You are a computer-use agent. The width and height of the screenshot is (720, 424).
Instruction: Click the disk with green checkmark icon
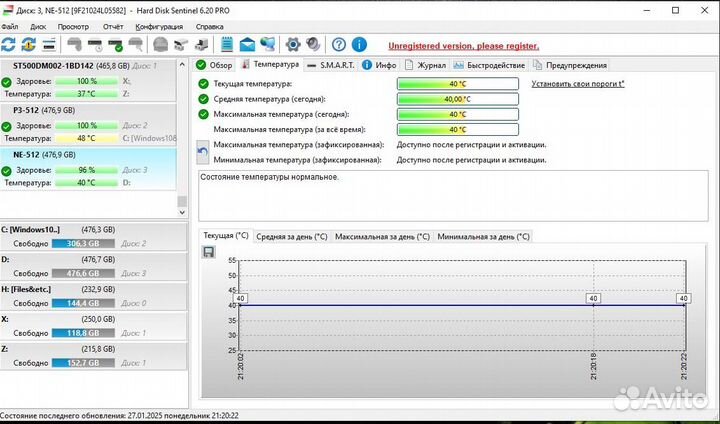click(x=116, y=45)
